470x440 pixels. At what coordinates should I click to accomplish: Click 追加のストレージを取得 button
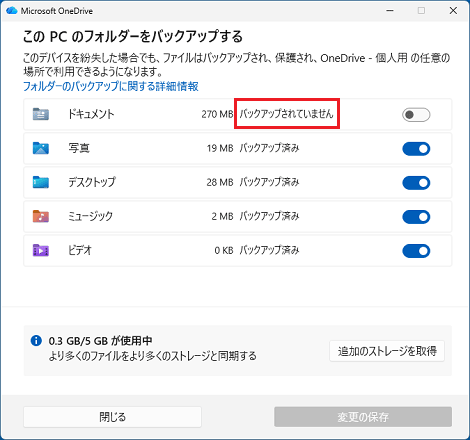click(x=387, y=351)
